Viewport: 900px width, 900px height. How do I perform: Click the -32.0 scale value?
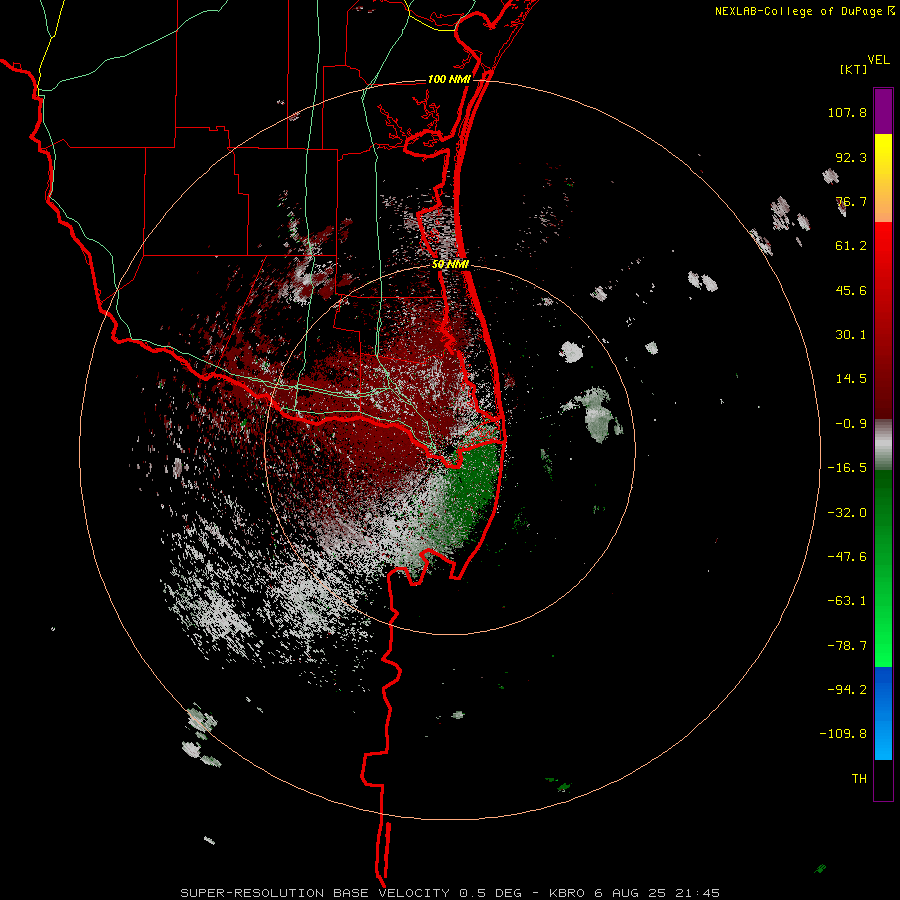pyautogui.click(x=847, y=513)
